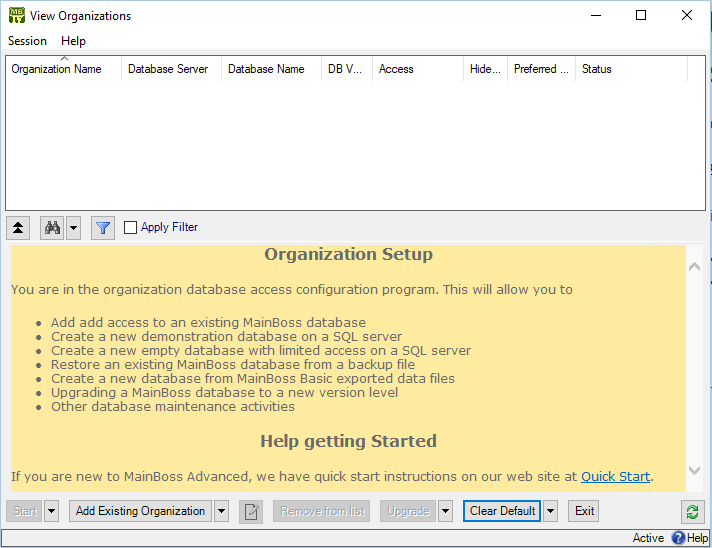Expand the dropdown beside Clear Default
The width and height of the screenshot is (712, 548).
pos(550,511)
